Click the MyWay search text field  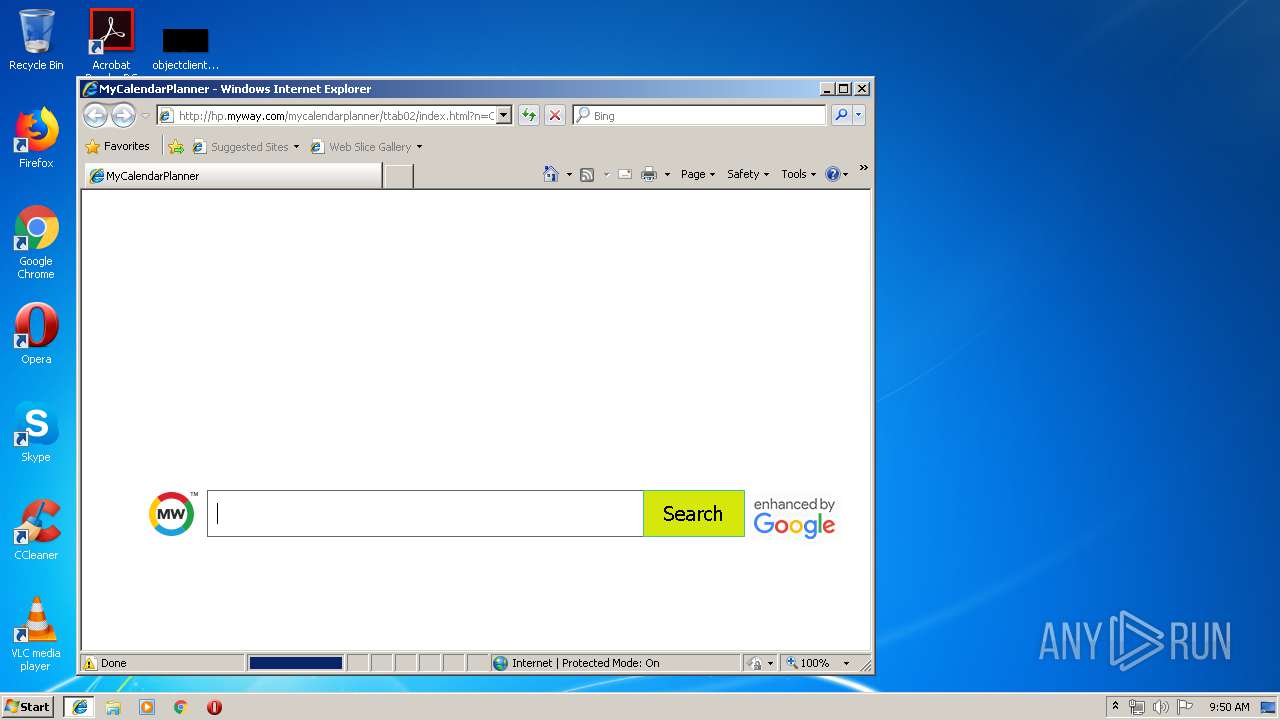[x=425, y=513]
